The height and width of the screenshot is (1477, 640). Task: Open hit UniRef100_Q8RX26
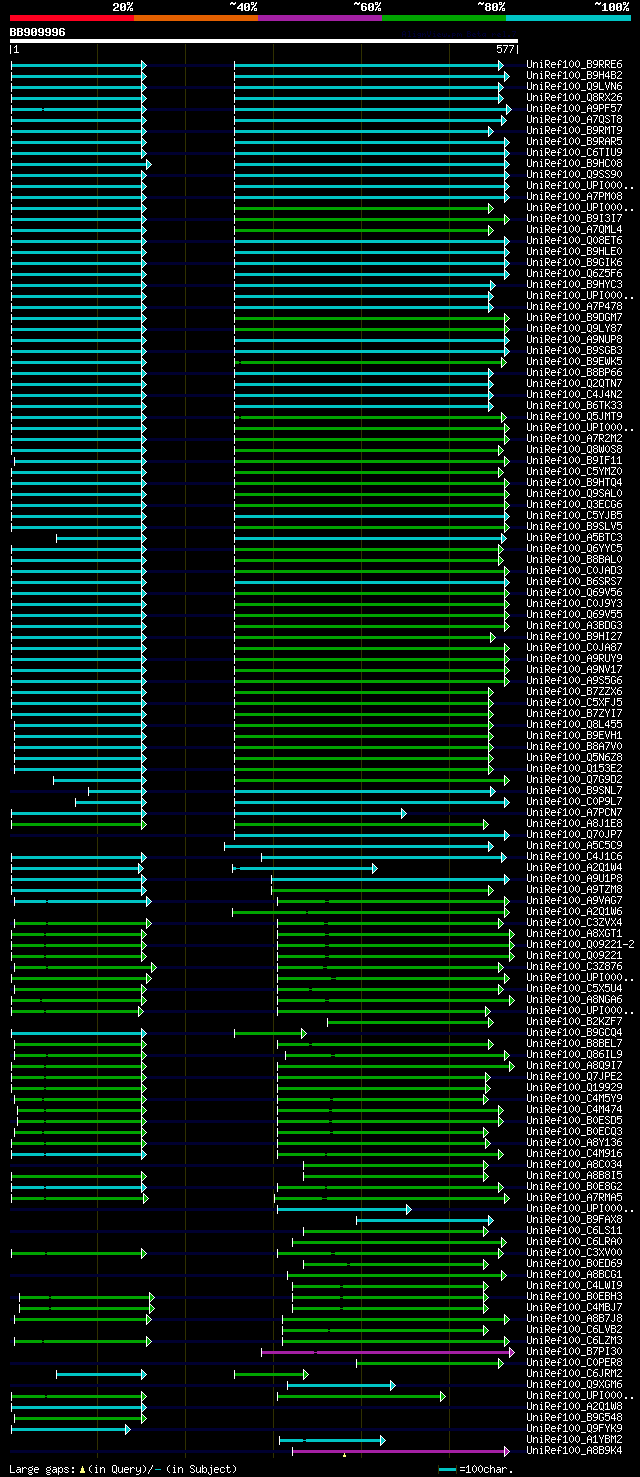574,98
